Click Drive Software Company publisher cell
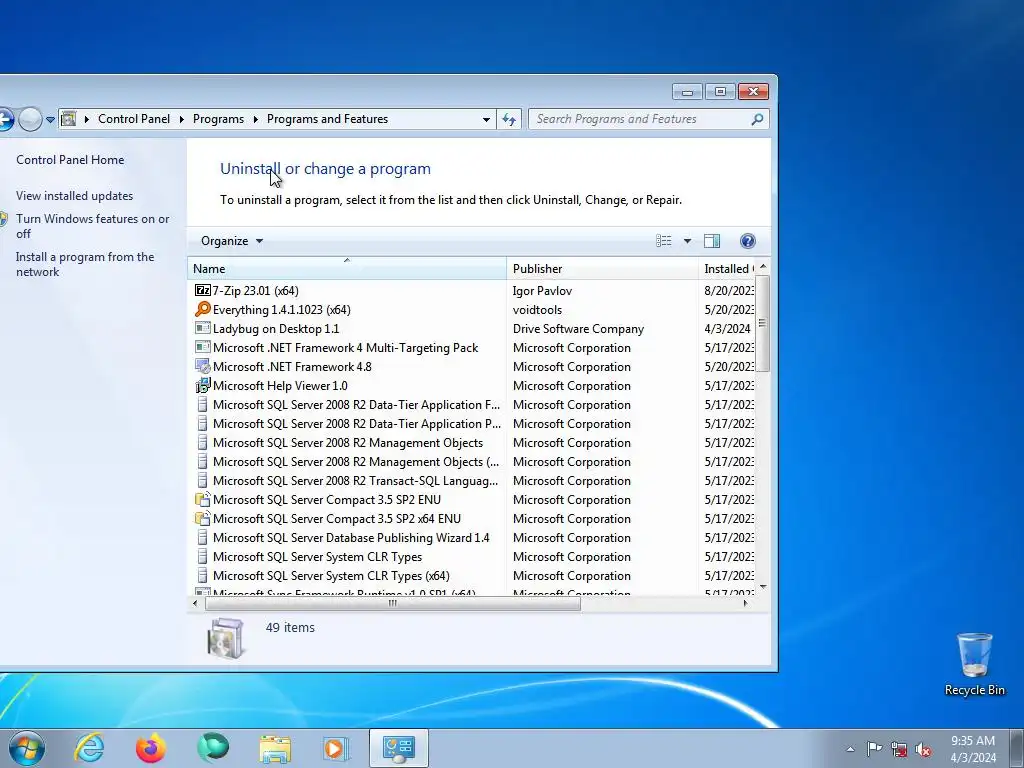 [578, 328]
